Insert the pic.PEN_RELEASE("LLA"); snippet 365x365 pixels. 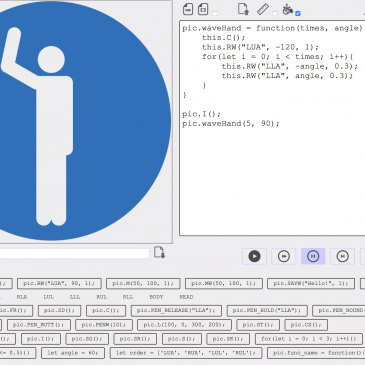click(176, 311)
